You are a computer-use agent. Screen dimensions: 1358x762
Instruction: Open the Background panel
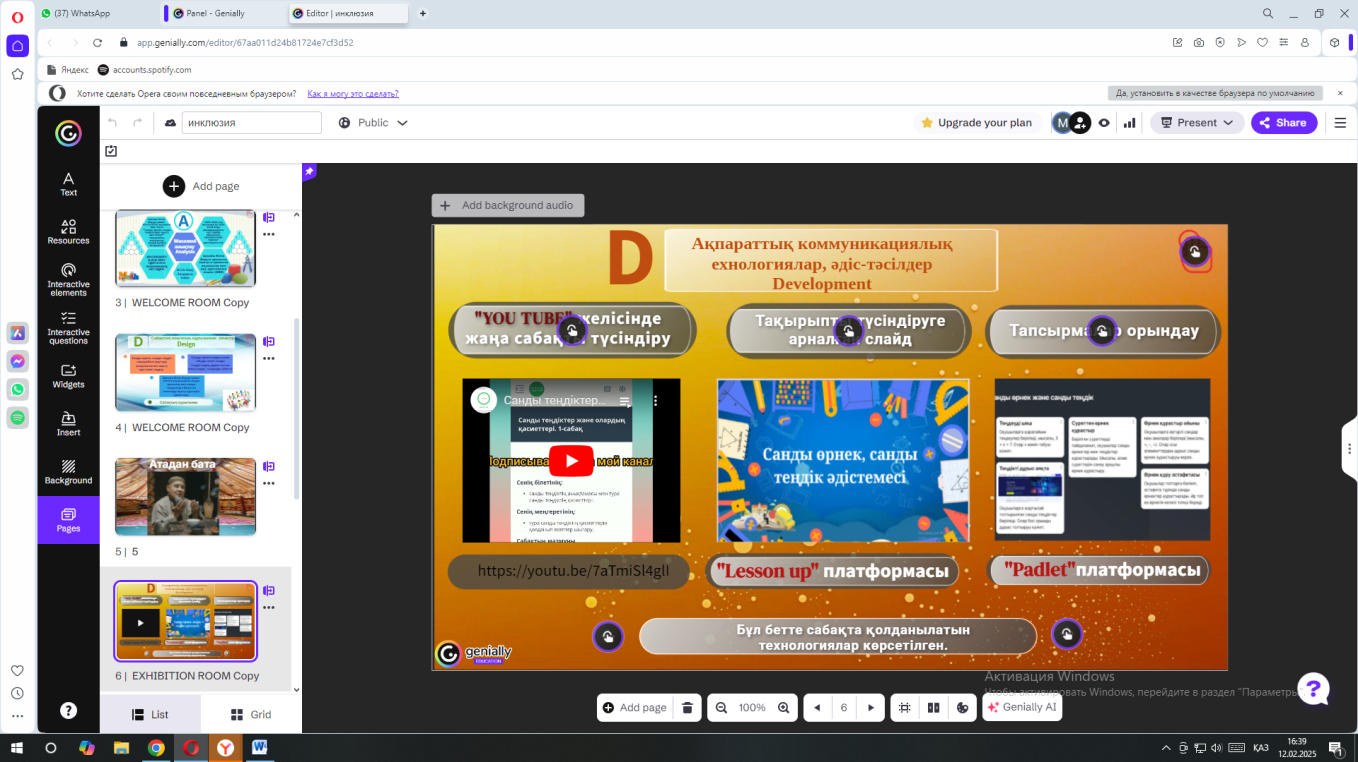68,472
